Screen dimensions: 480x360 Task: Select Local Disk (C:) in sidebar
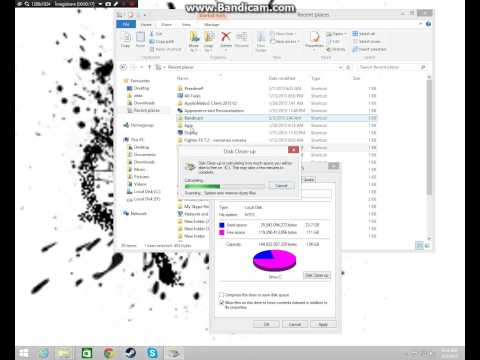point(144,192)
